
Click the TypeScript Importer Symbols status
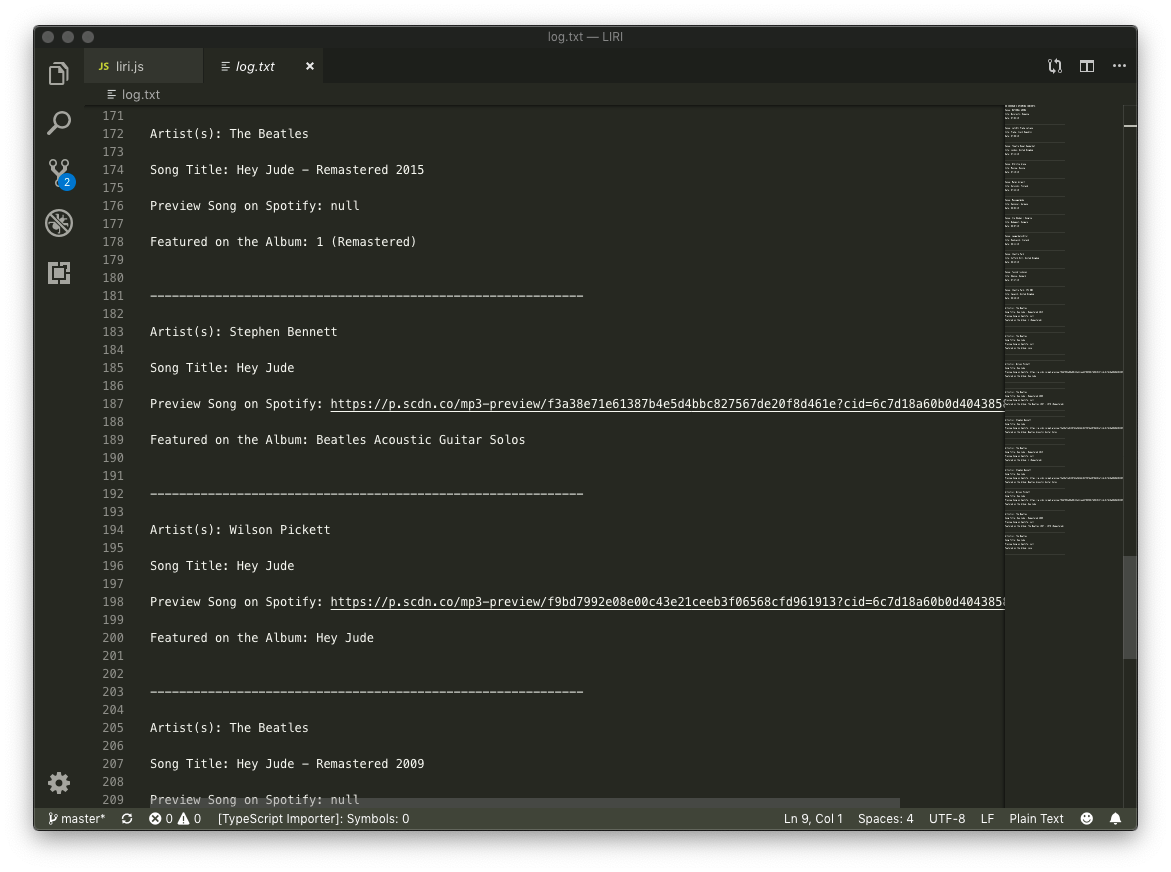pos(314,819)
